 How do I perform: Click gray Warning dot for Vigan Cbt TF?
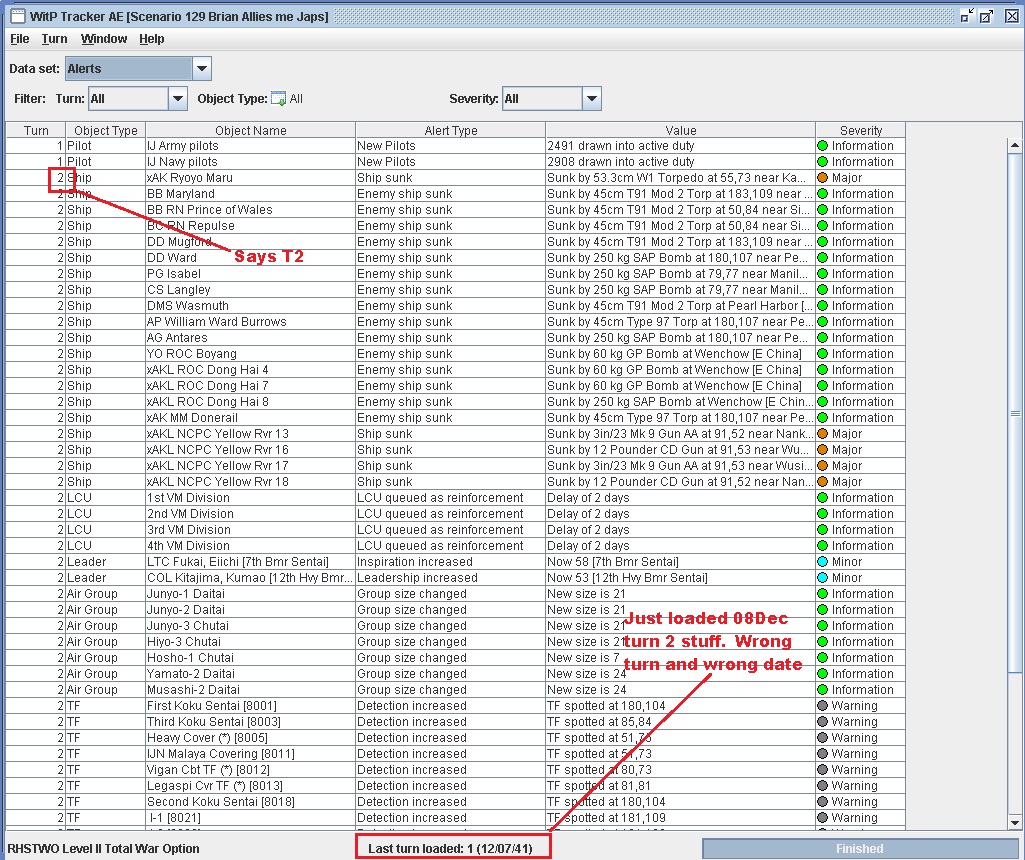click(822, 770)
